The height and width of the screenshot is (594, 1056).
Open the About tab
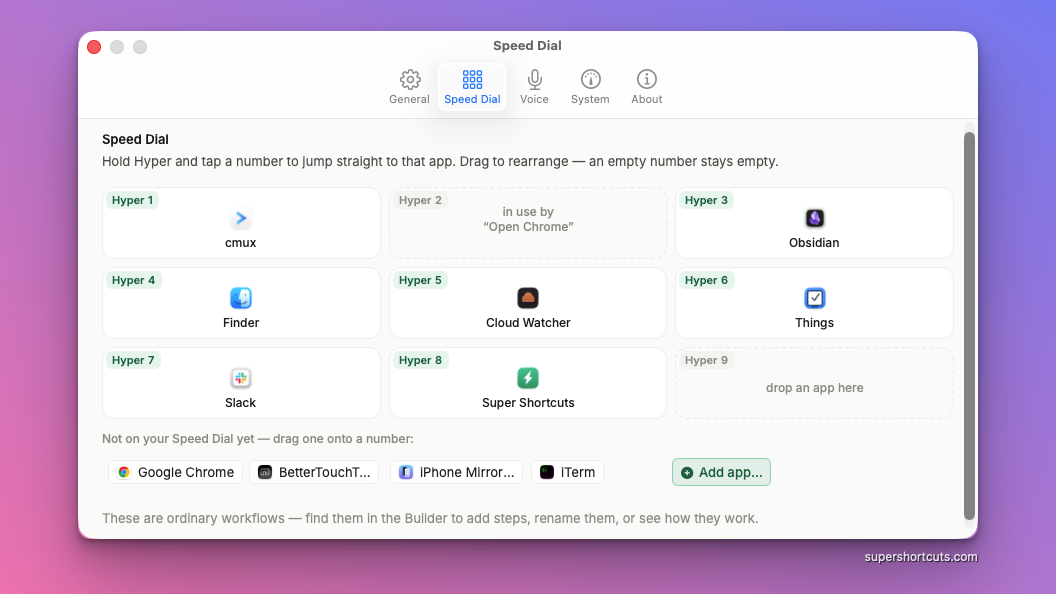point(647,87)
